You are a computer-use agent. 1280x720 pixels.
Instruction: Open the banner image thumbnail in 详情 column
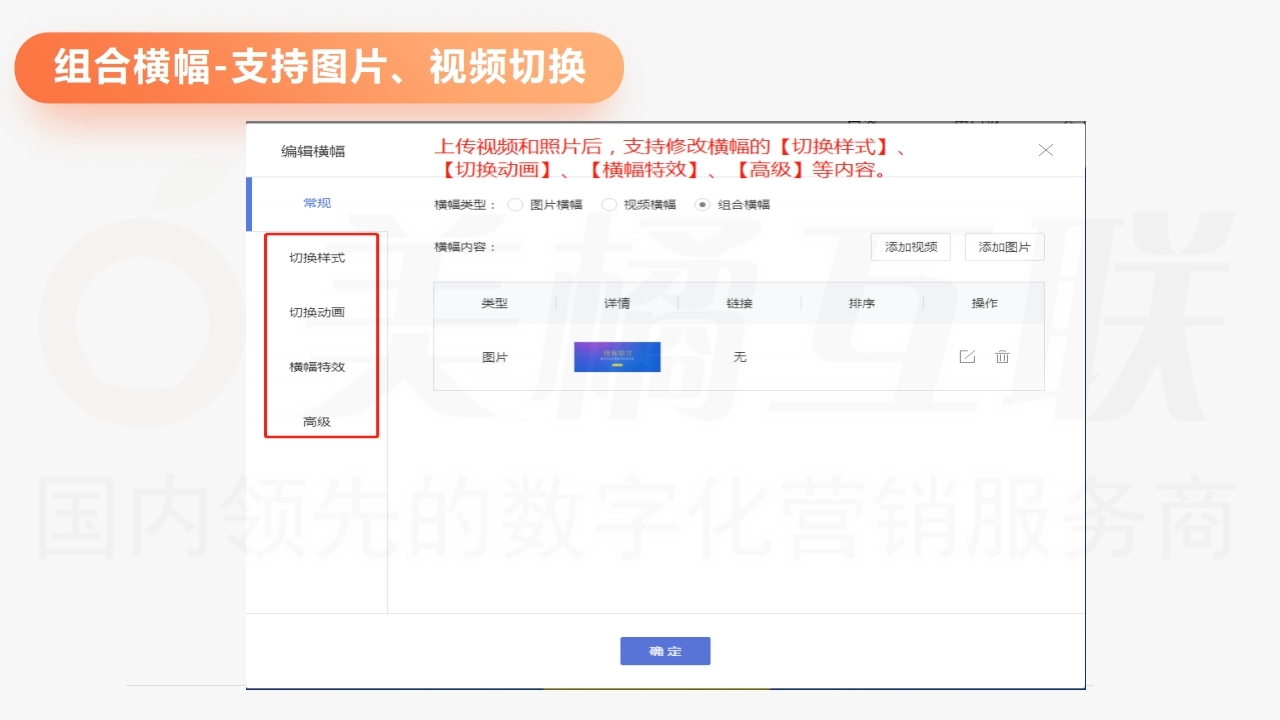(617, 357)
